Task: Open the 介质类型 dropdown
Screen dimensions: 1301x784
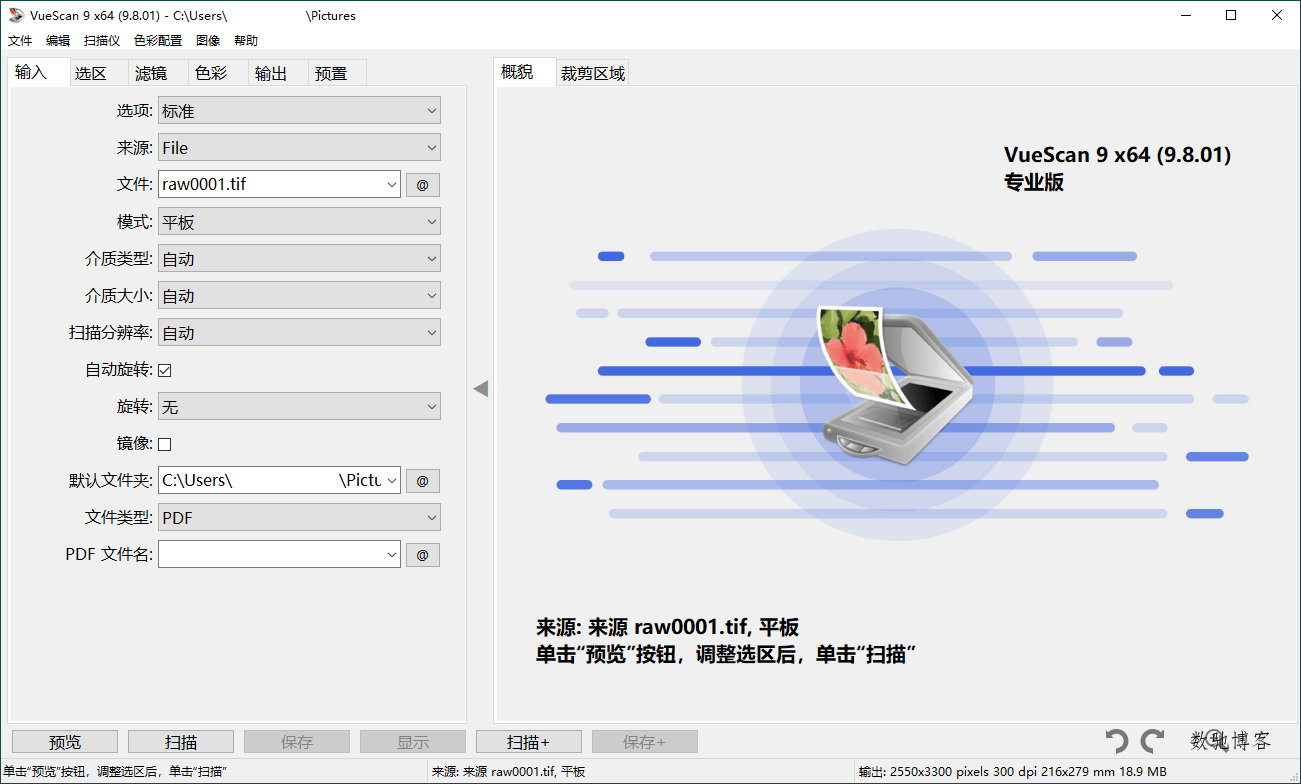Action: click(x=299, y=259)
